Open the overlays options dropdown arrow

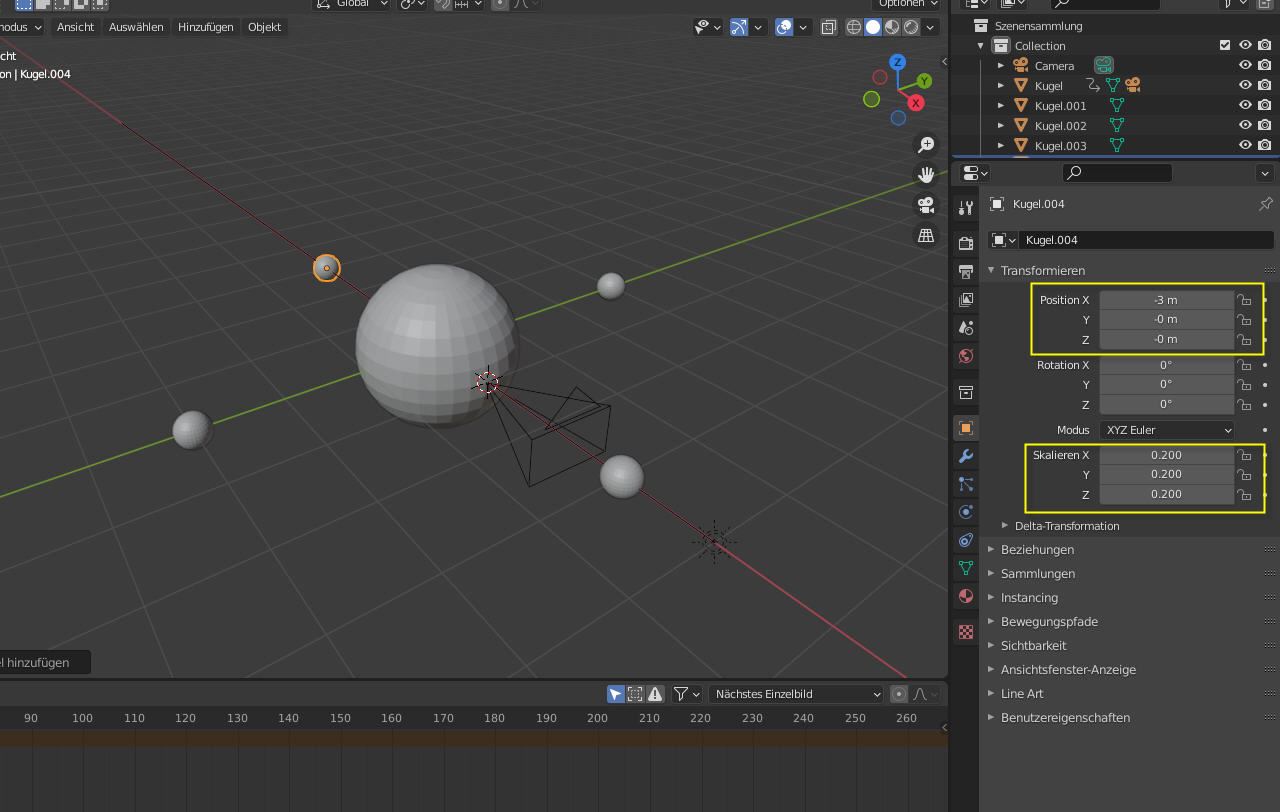pyautogui.click(x=804, y=27)
